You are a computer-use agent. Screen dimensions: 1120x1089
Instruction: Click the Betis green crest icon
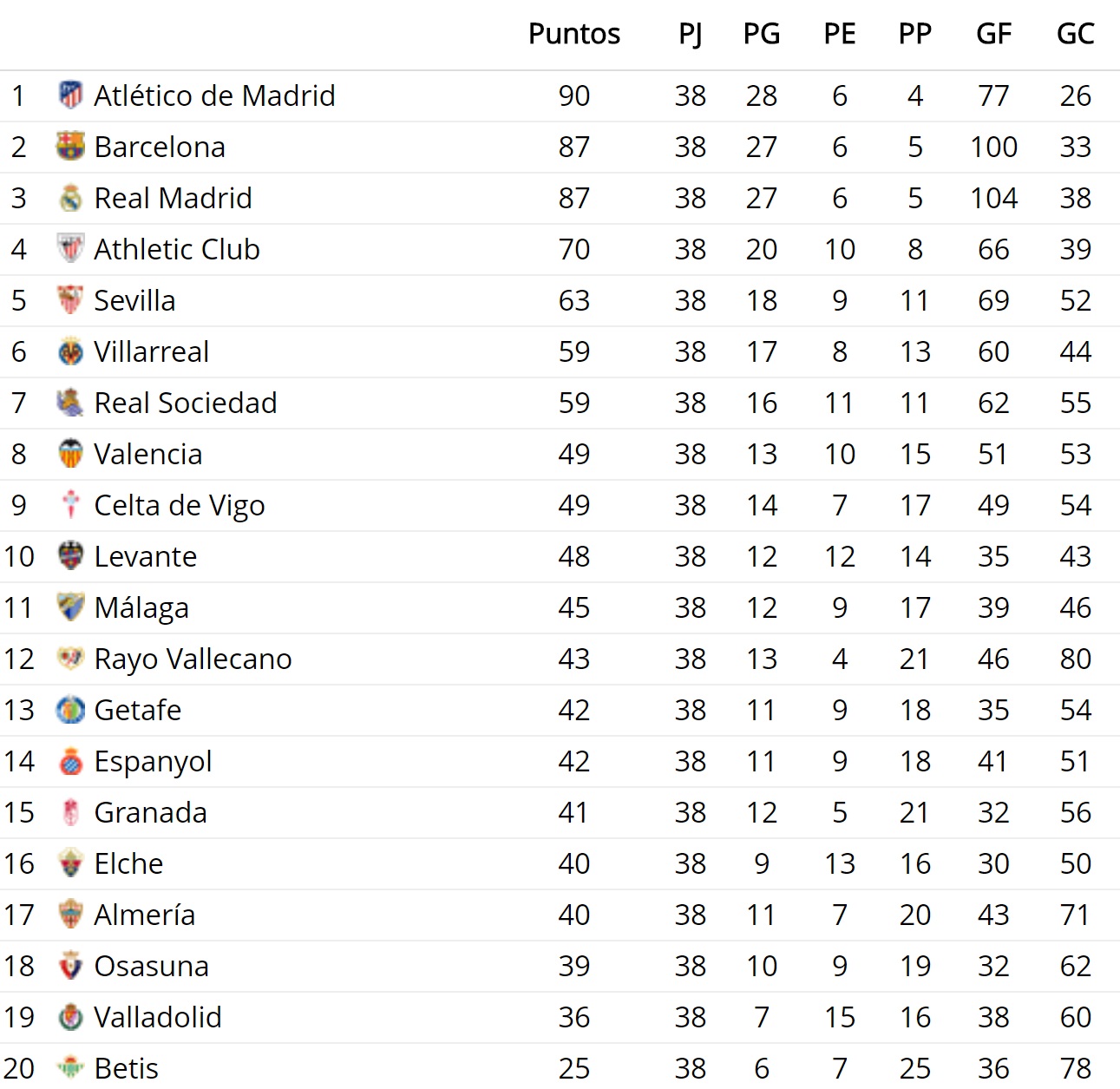click(70, 1068)
